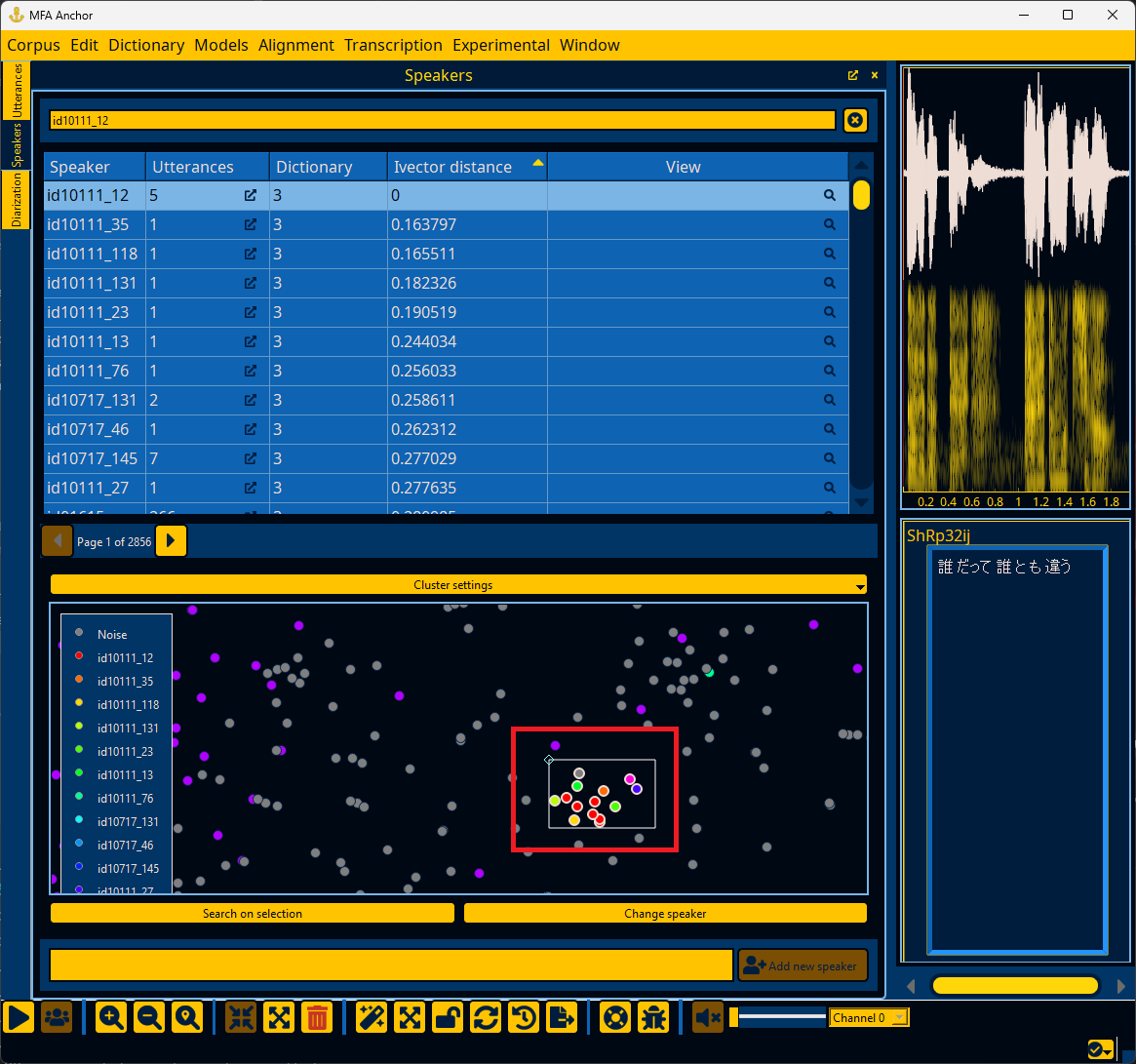The width and height of the screenshot is (1136, 1064).
Task: Click the view magnifier for id10111_23 row
Action: click(x=830, y=312)
